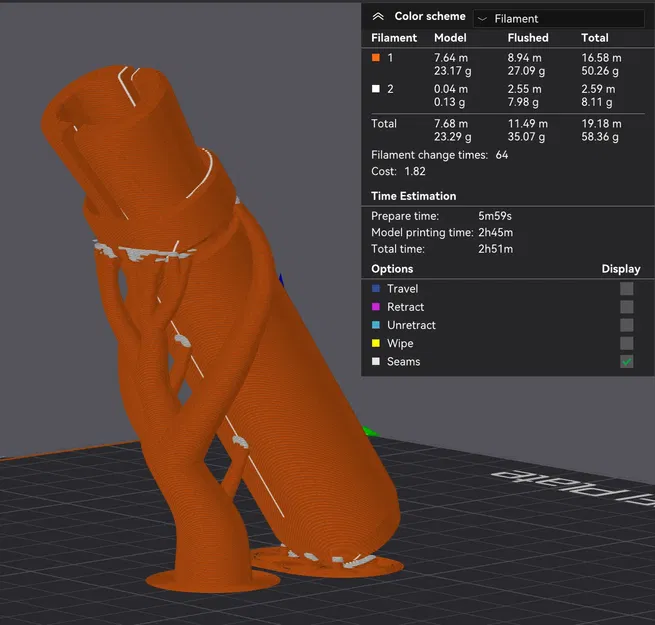Click the '8.94 m' flushed value
655x625 pixels.
coord(524,58)
